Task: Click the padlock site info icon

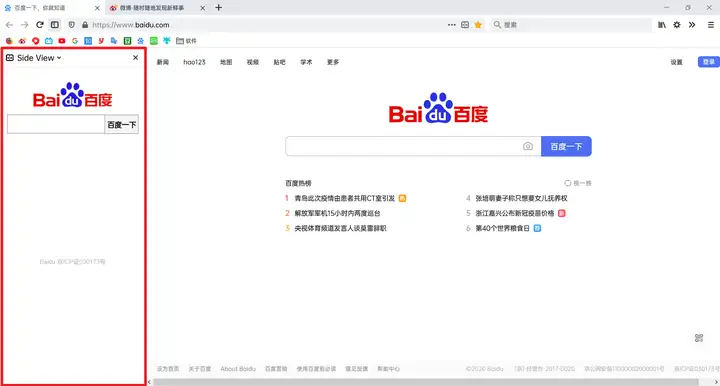Action: point(85,25)
